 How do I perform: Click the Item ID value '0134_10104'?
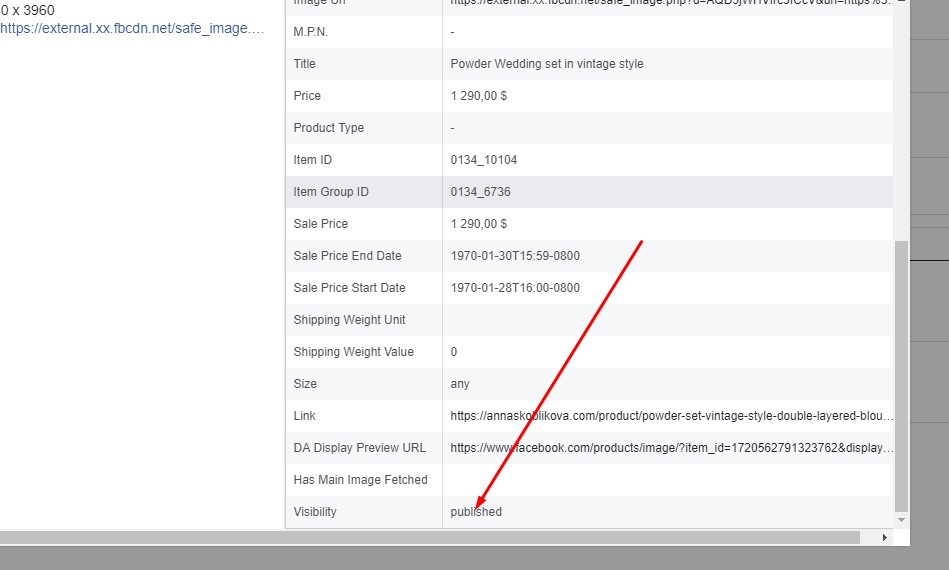pos(484,160)
